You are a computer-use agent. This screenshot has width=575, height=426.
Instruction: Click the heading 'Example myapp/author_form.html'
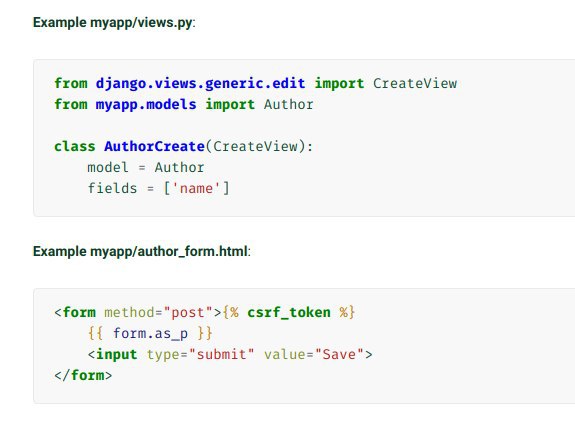142,252
